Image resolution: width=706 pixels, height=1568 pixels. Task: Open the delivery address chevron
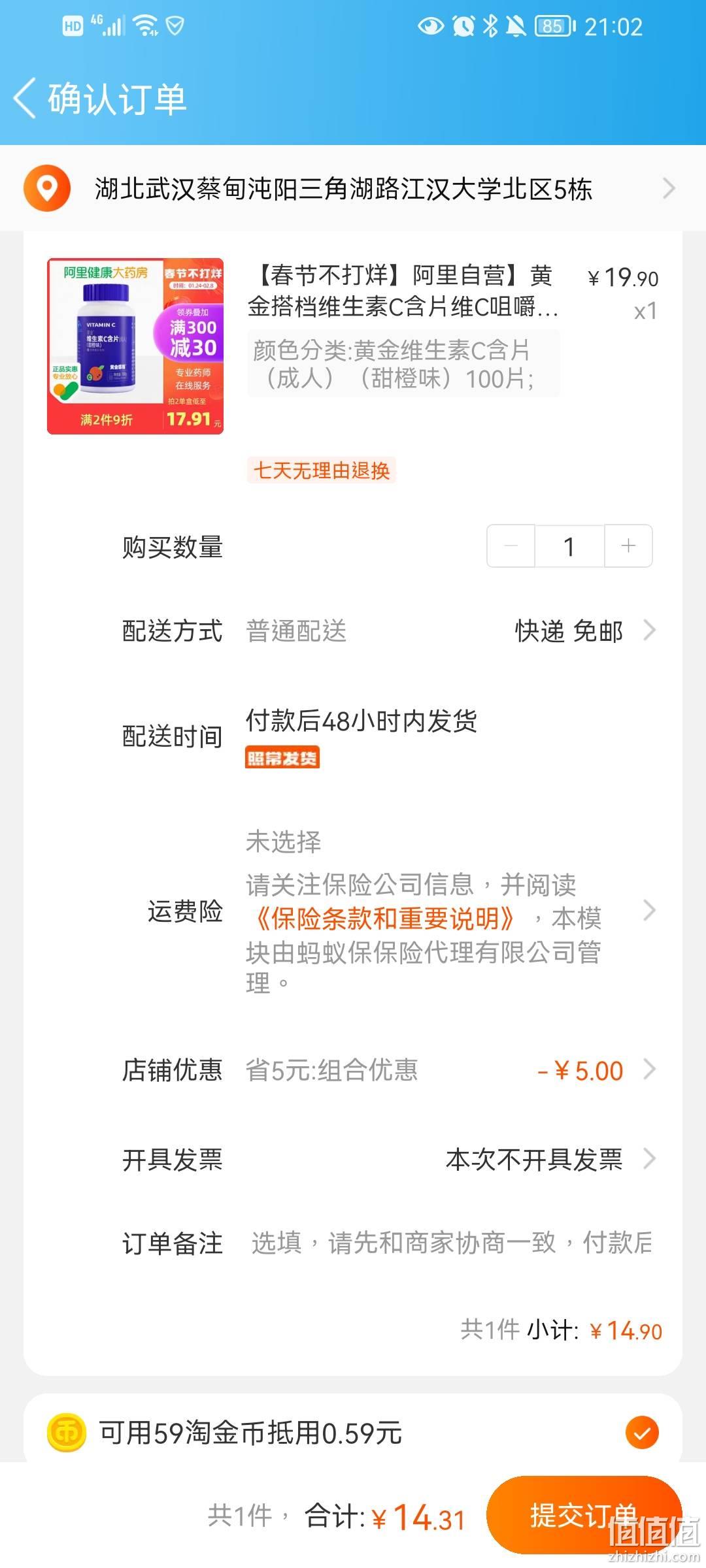[669, 188]
